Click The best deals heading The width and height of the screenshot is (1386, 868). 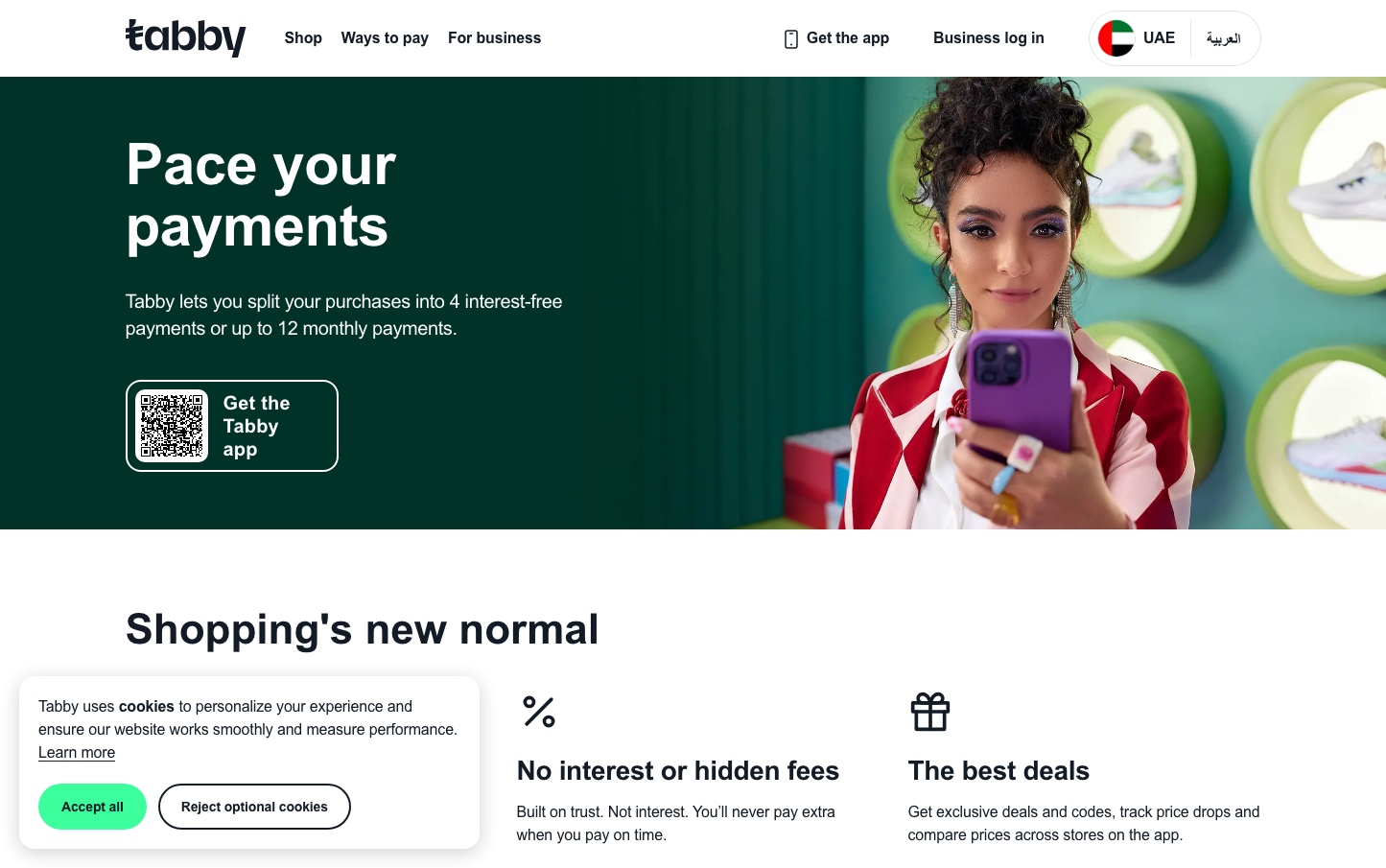pos(998,771)
